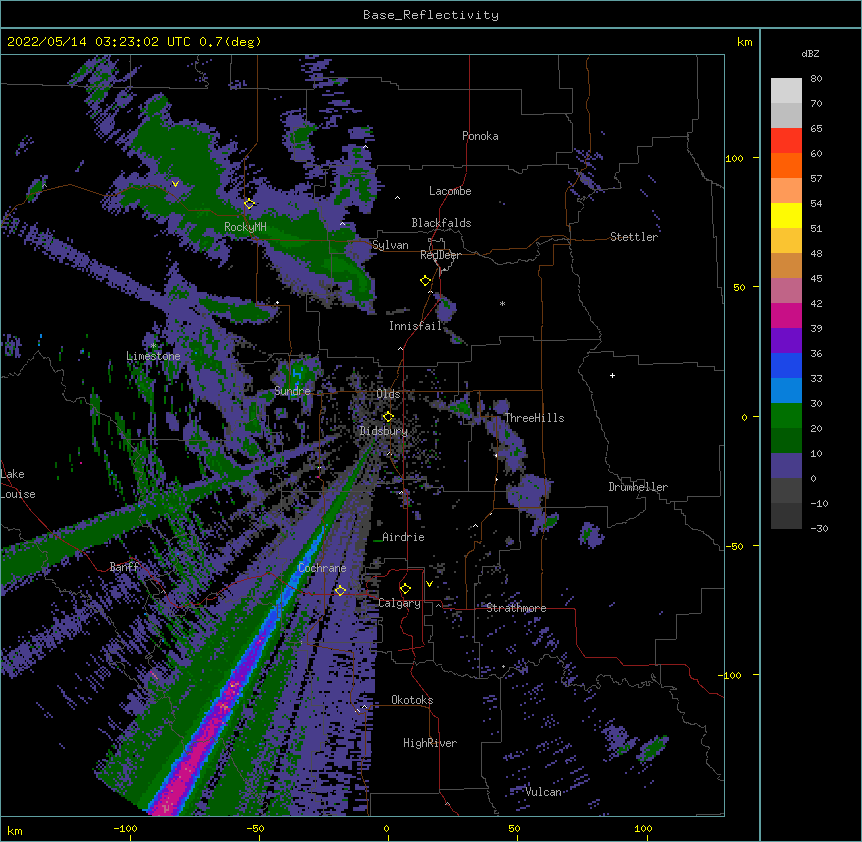Click the ThreeHills town label
This screenshot has height=842, width=862.
point(534,418)
